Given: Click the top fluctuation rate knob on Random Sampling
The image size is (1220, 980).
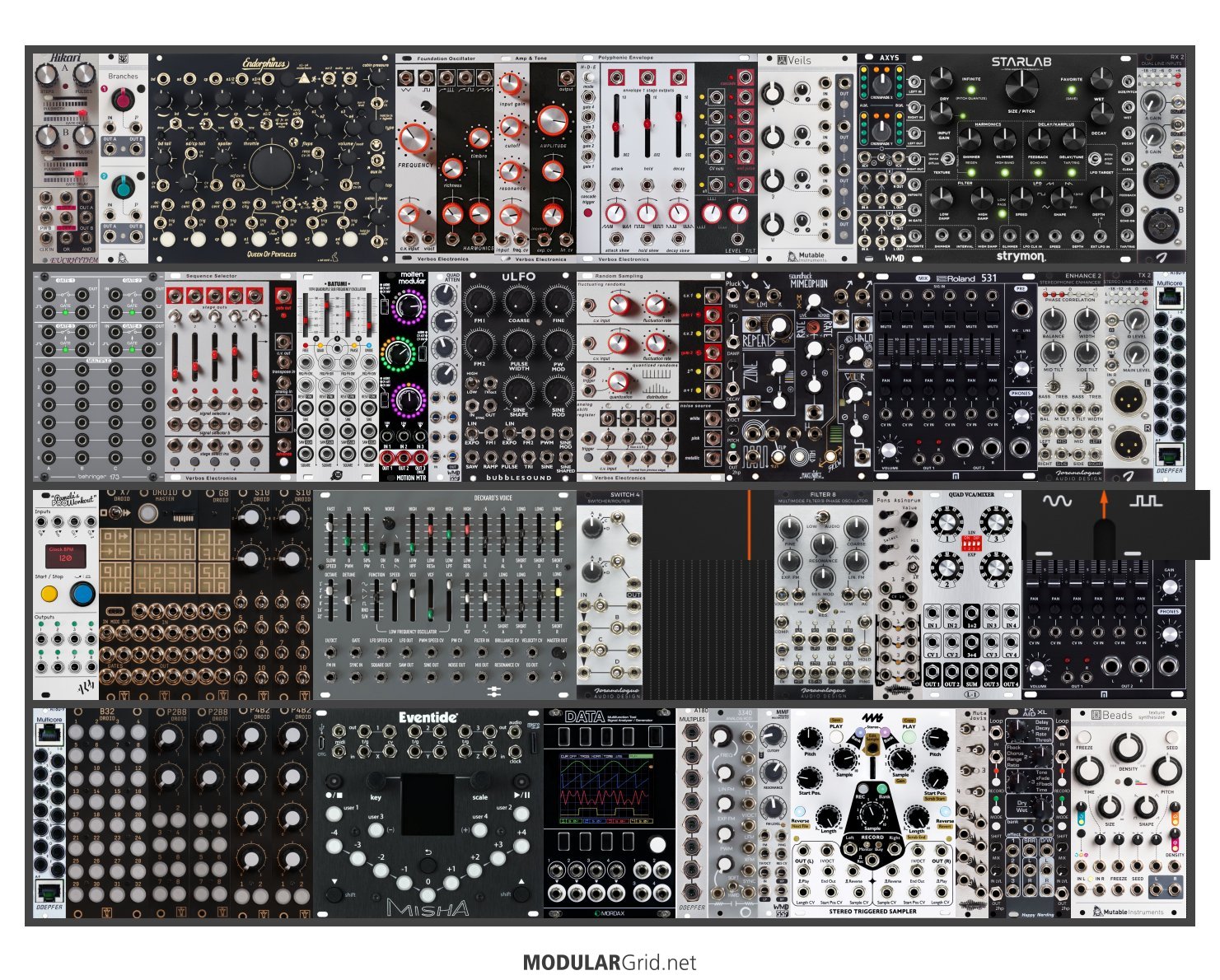Looking at the screenshot, I should 657,306.
